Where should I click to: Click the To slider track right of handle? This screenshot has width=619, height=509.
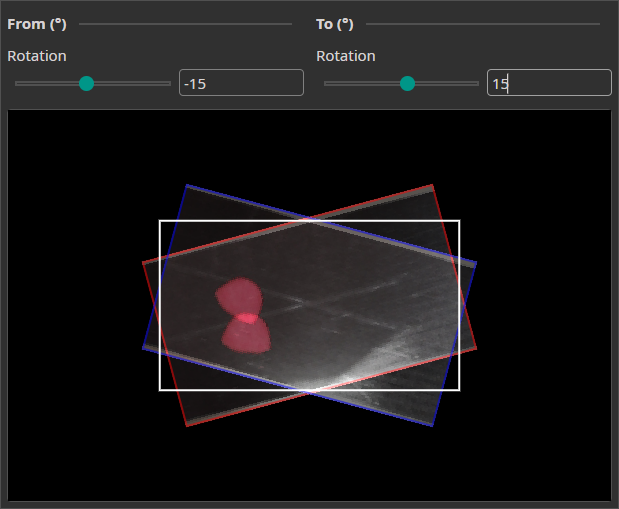pos(445,84)
